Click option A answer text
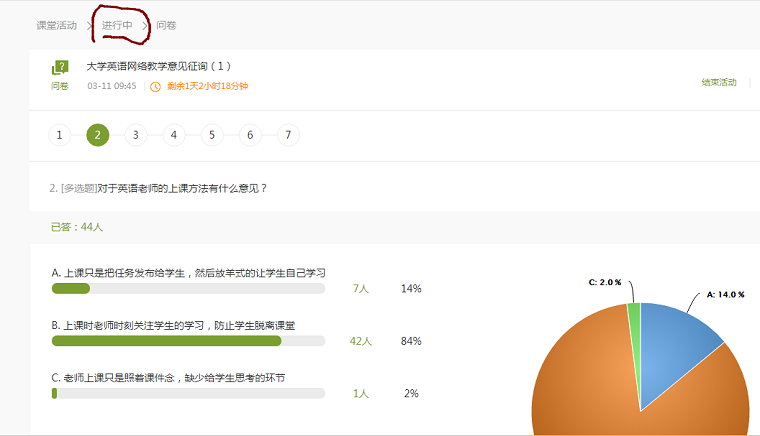The width and height of the screenshot is (760, 436). (x=189, y=273)
